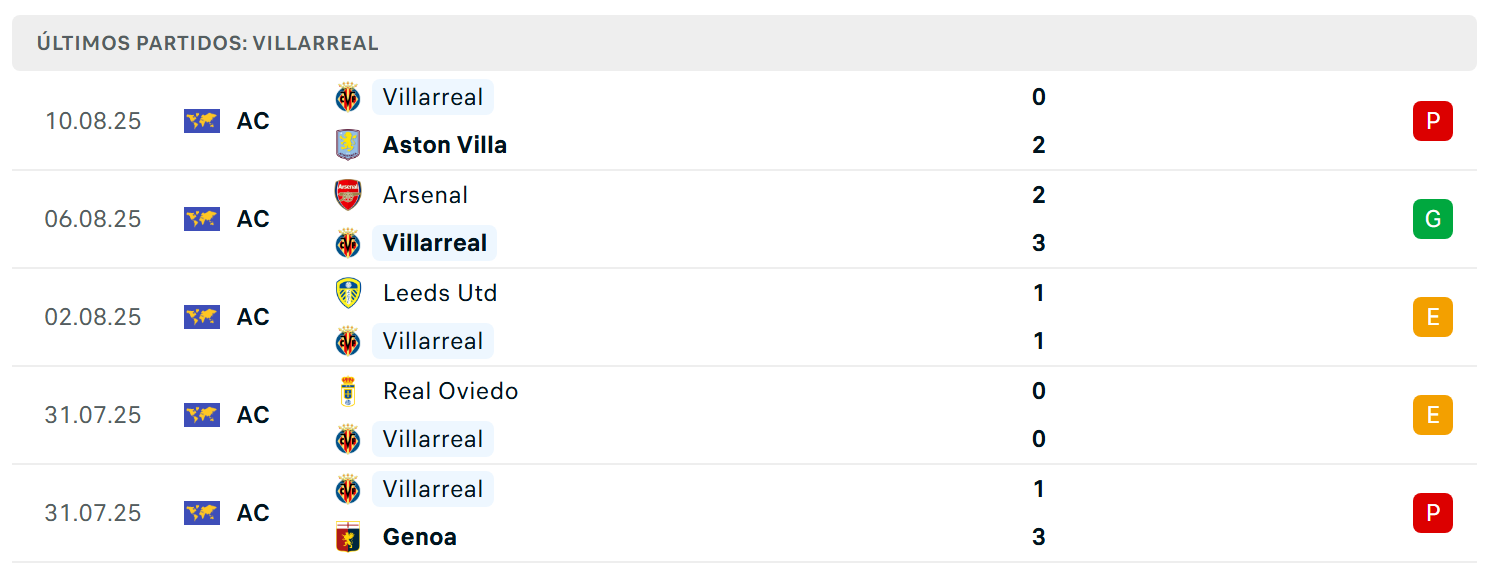
Task: Click the Aston Villa club crest
Action: click(347, 145)
